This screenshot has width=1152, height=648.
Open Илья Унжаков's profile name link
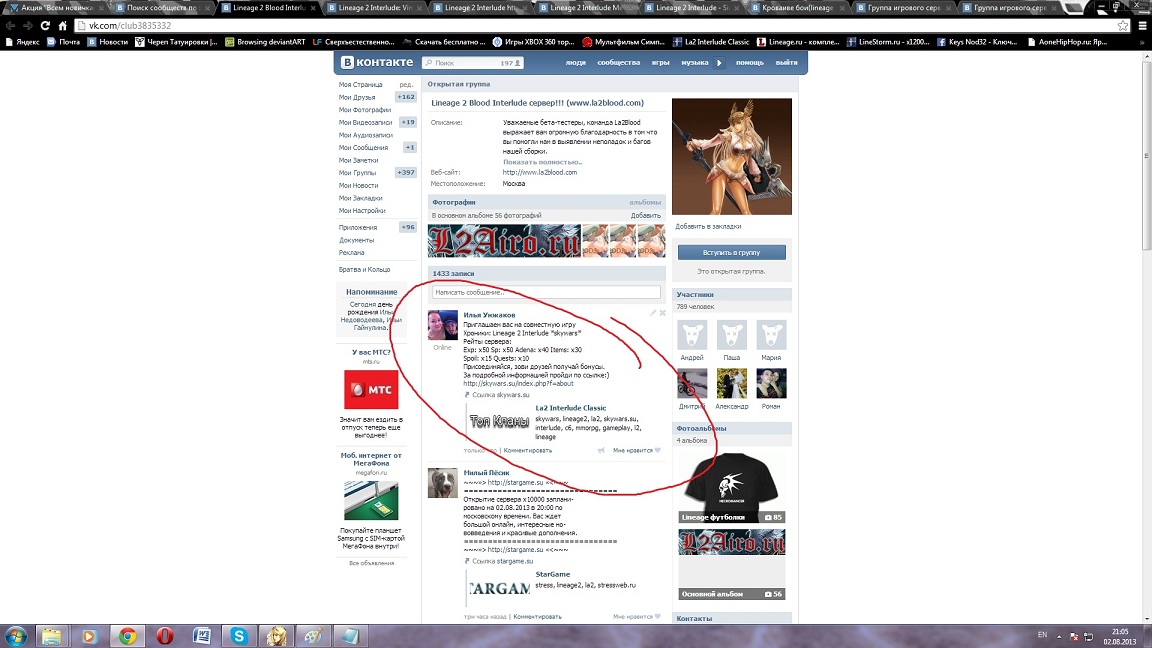(489, 315)
